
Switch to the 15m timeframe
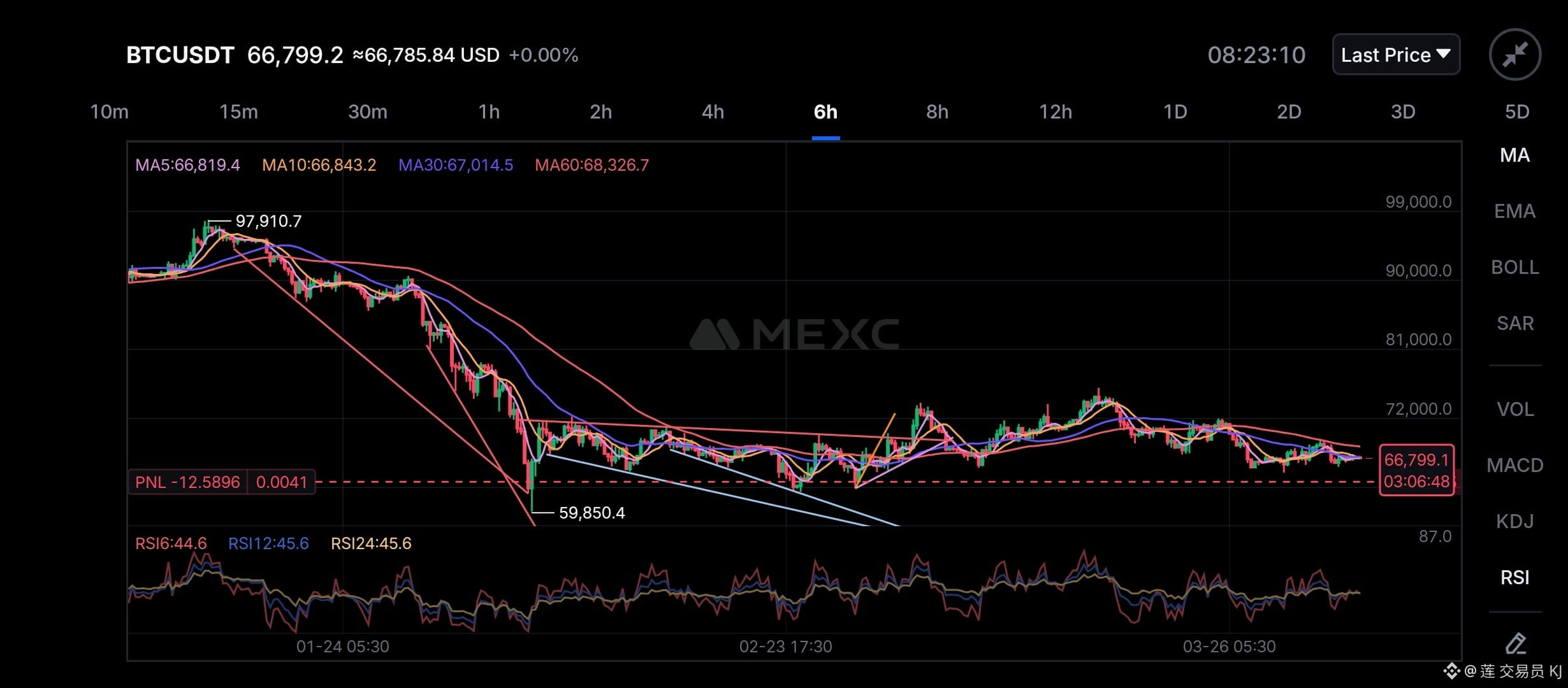238,112
